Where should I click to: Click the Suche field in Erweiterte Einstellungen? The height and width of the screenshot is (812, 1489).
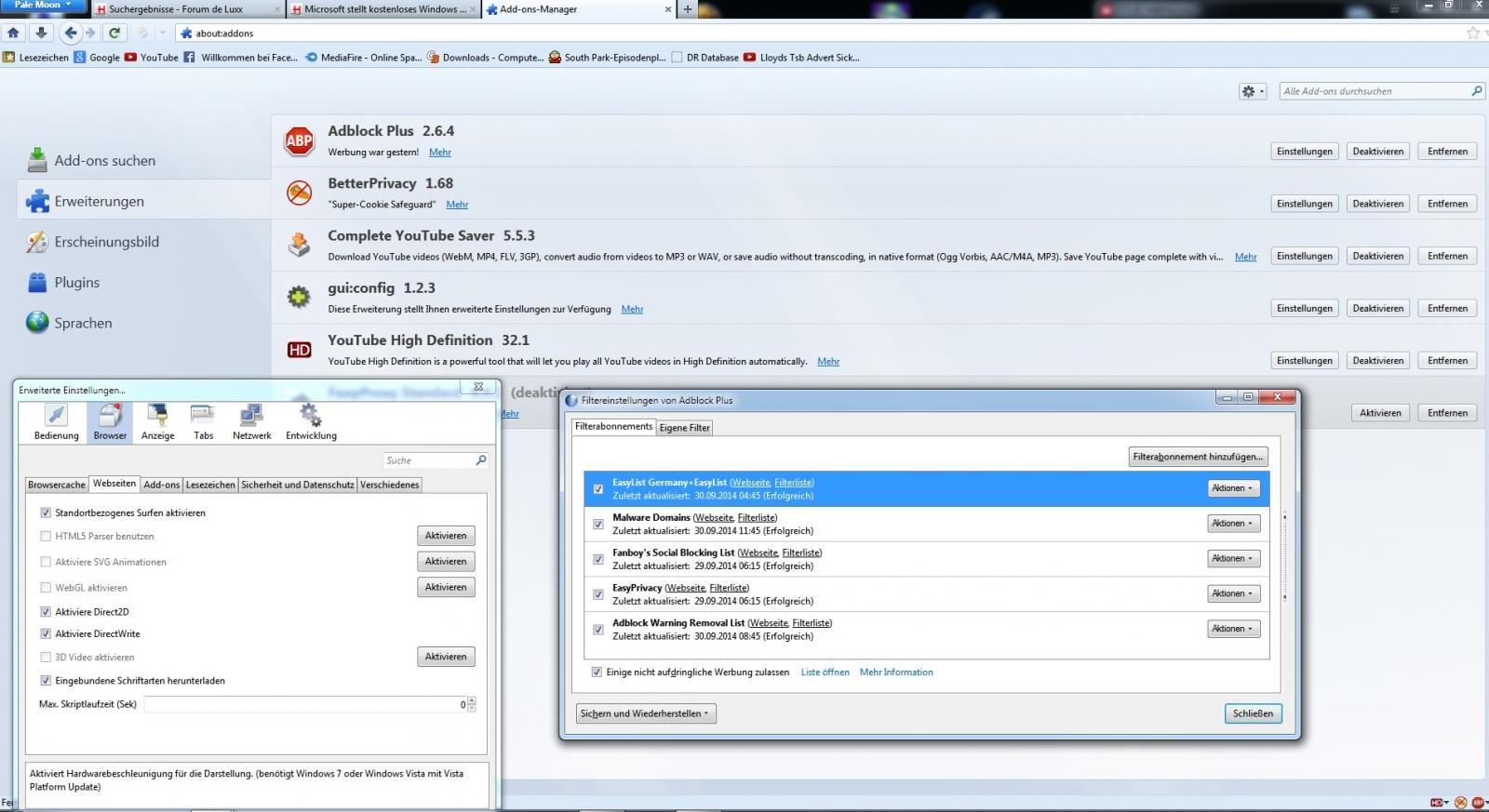pos(436,460)
